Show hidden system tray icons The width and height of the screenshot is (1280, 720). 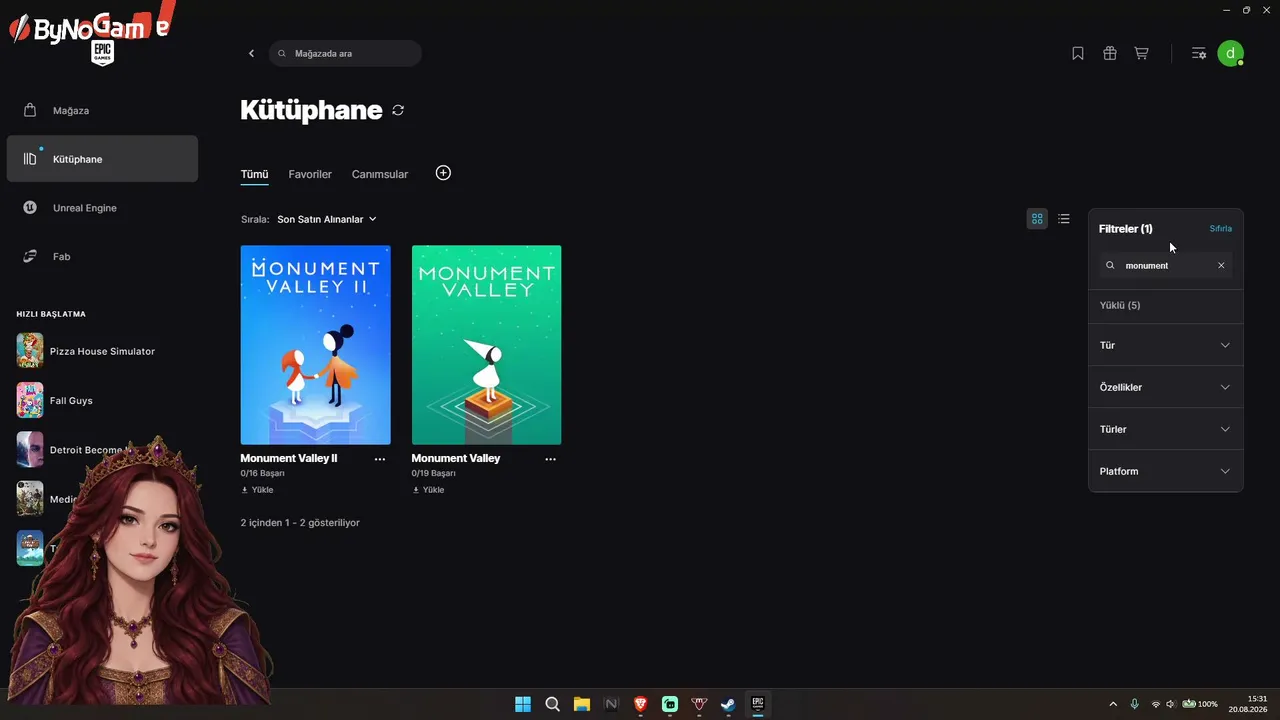(1113, 704)
